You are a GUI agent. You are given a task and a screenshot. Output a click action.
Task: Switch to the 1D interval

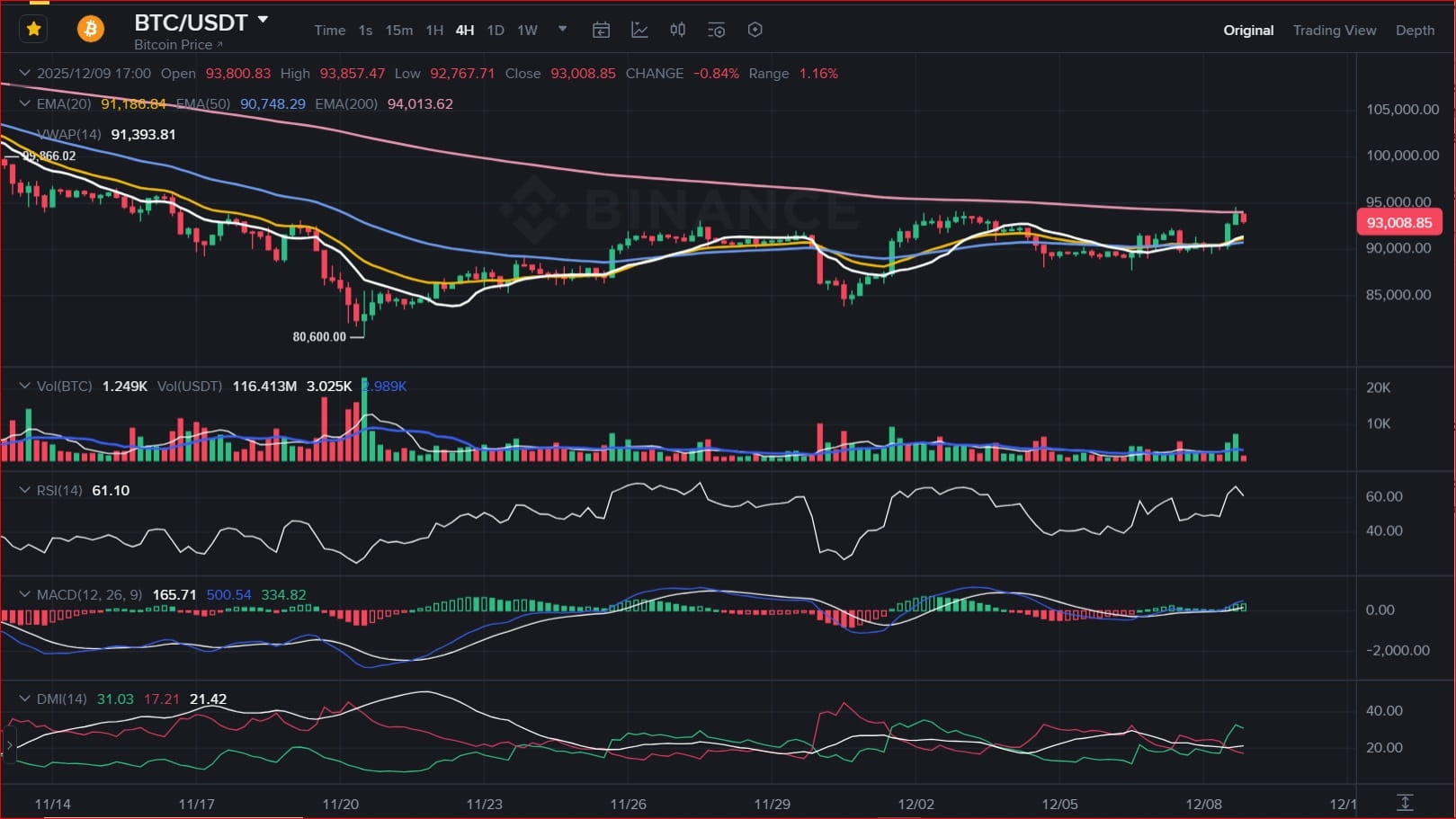pos(496,31)
